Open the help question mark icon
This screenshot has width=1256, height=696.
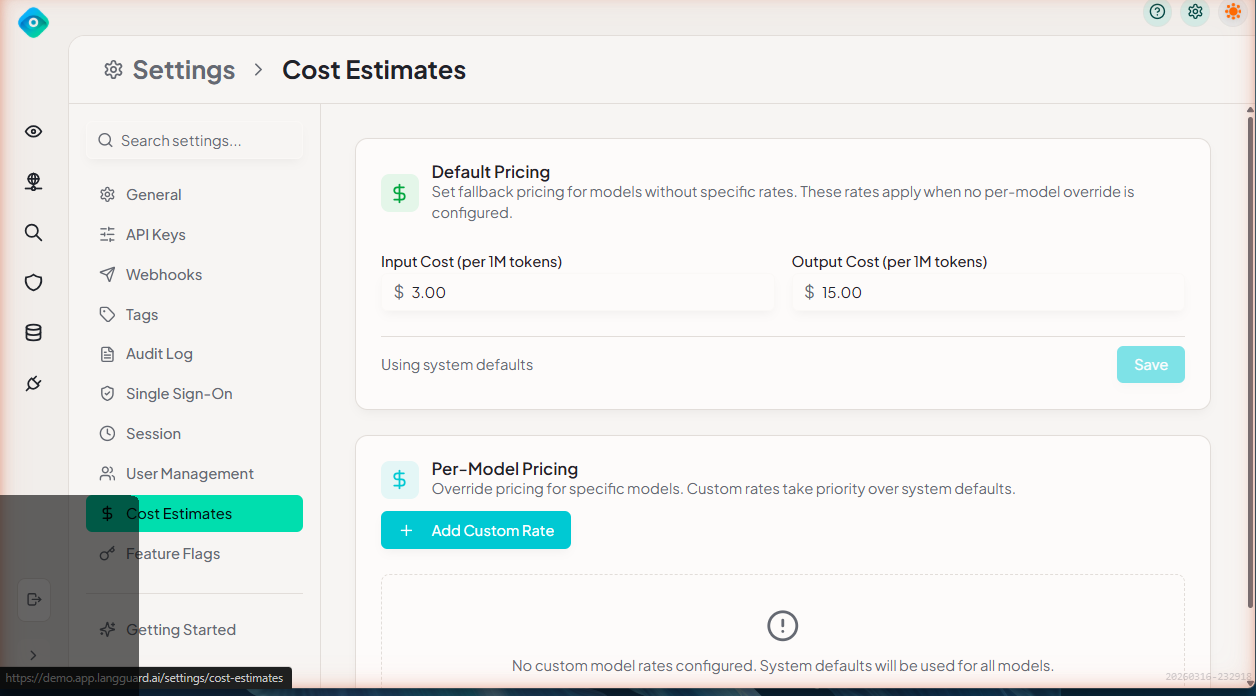coord(1157,12)
